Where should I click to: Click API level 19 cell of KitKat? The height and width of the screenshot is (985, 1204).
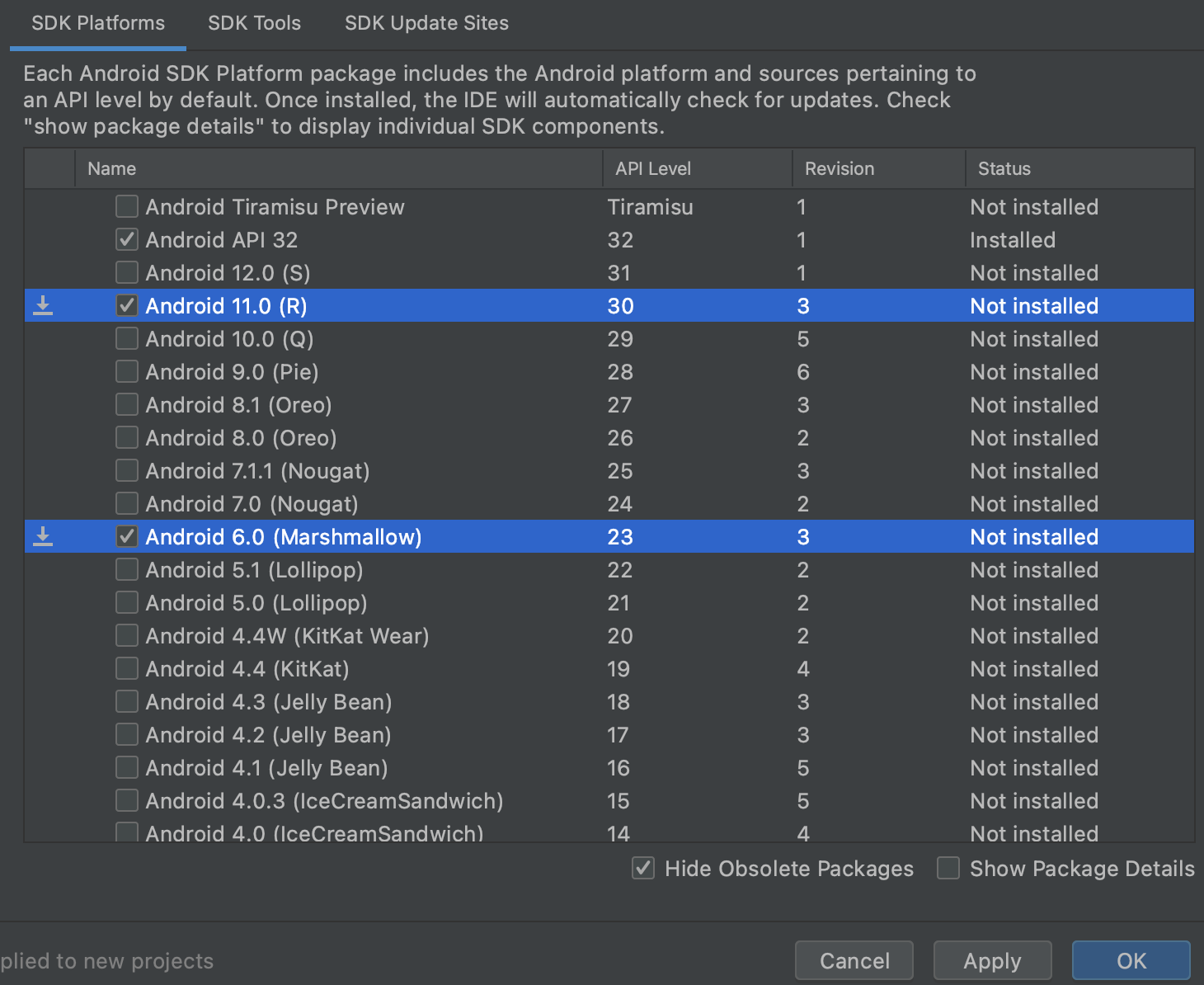[618, 669]
